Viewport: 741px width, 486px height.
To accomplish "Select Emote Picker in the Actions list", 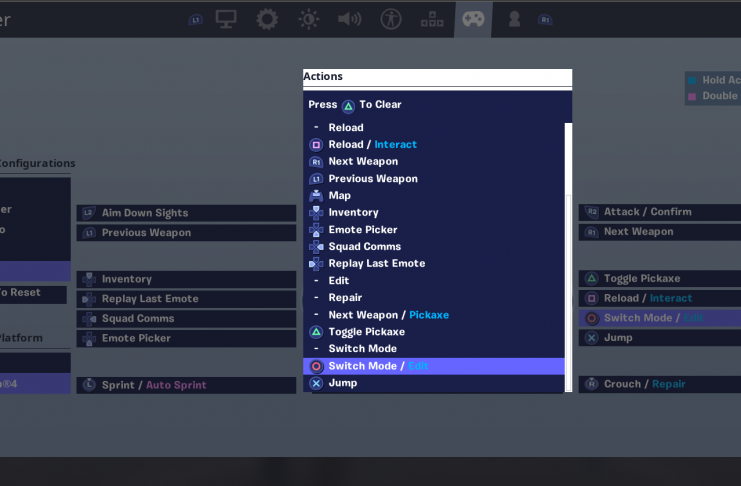I will pyautogui.click(x=434, y=230).
